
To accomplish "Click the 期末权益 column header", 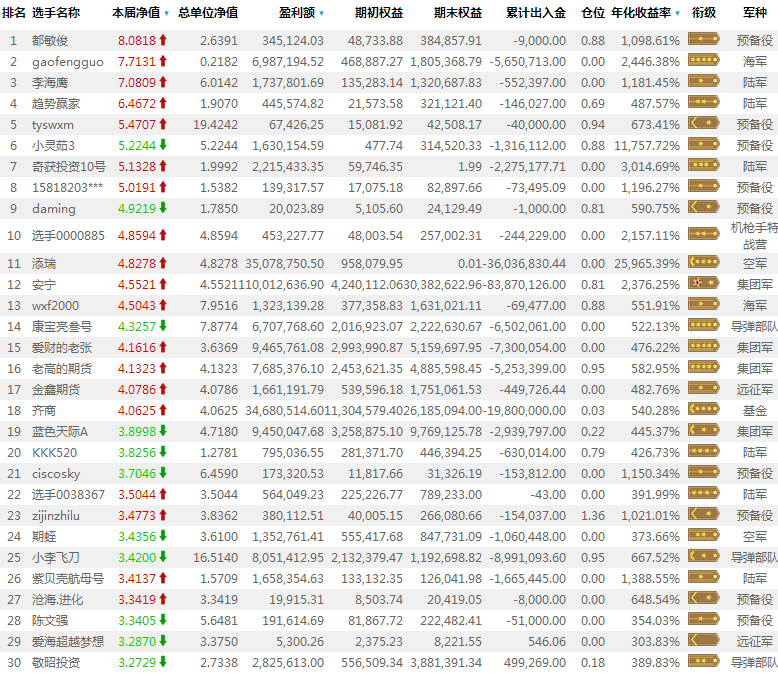I will 457,12.
